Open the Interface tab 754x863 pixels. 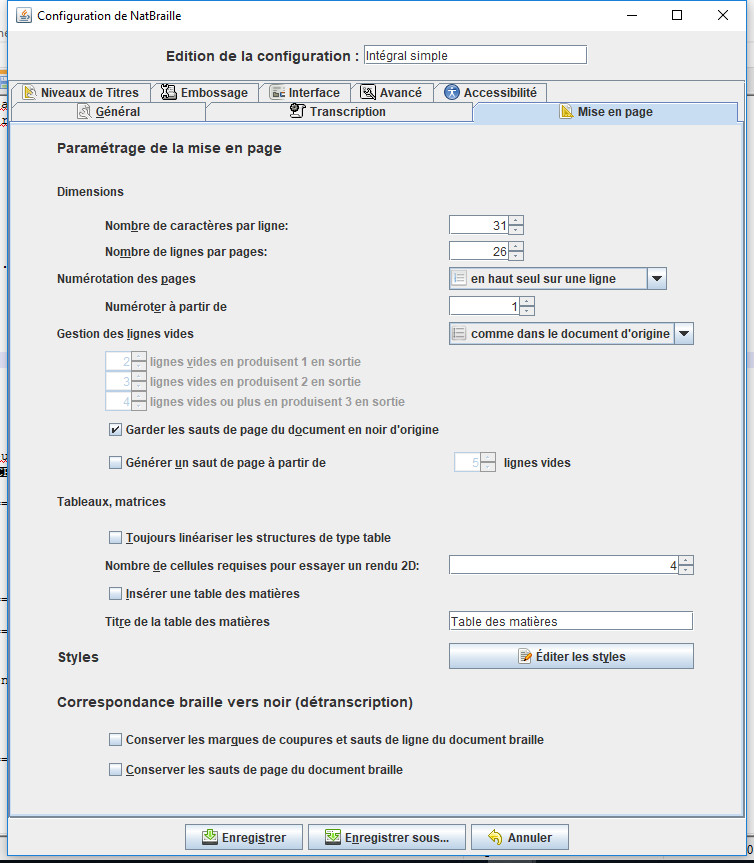point(304,92)
